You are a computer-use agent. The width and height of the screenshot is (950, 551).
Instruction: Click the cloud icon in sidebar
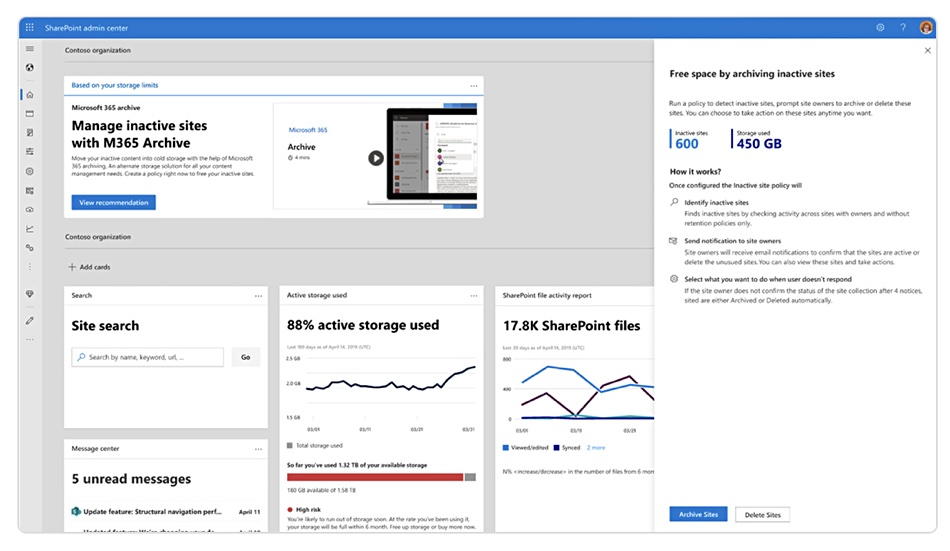30,210
